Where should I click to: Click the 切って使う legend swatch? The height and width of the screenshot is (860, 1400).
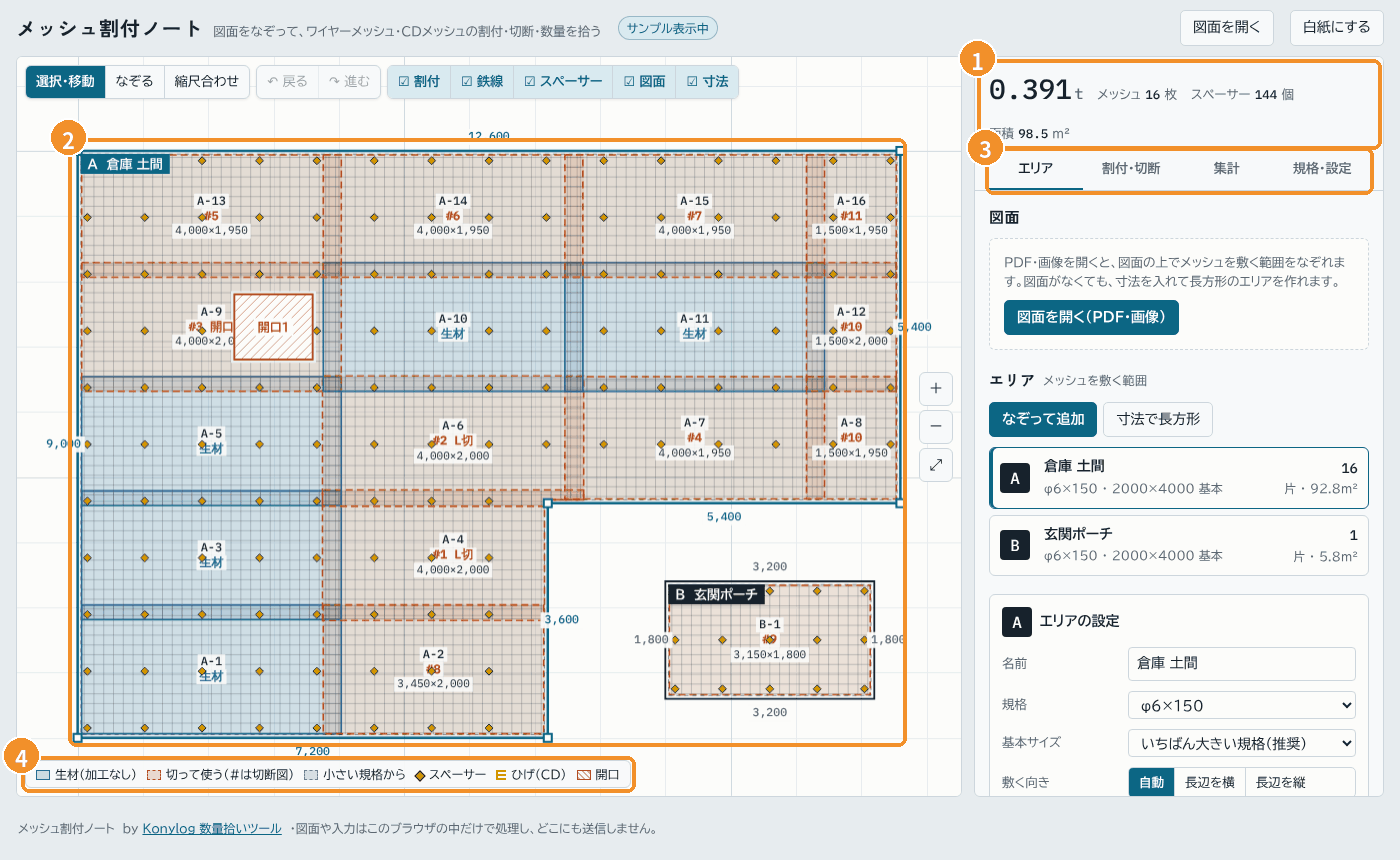pos(154,775)
